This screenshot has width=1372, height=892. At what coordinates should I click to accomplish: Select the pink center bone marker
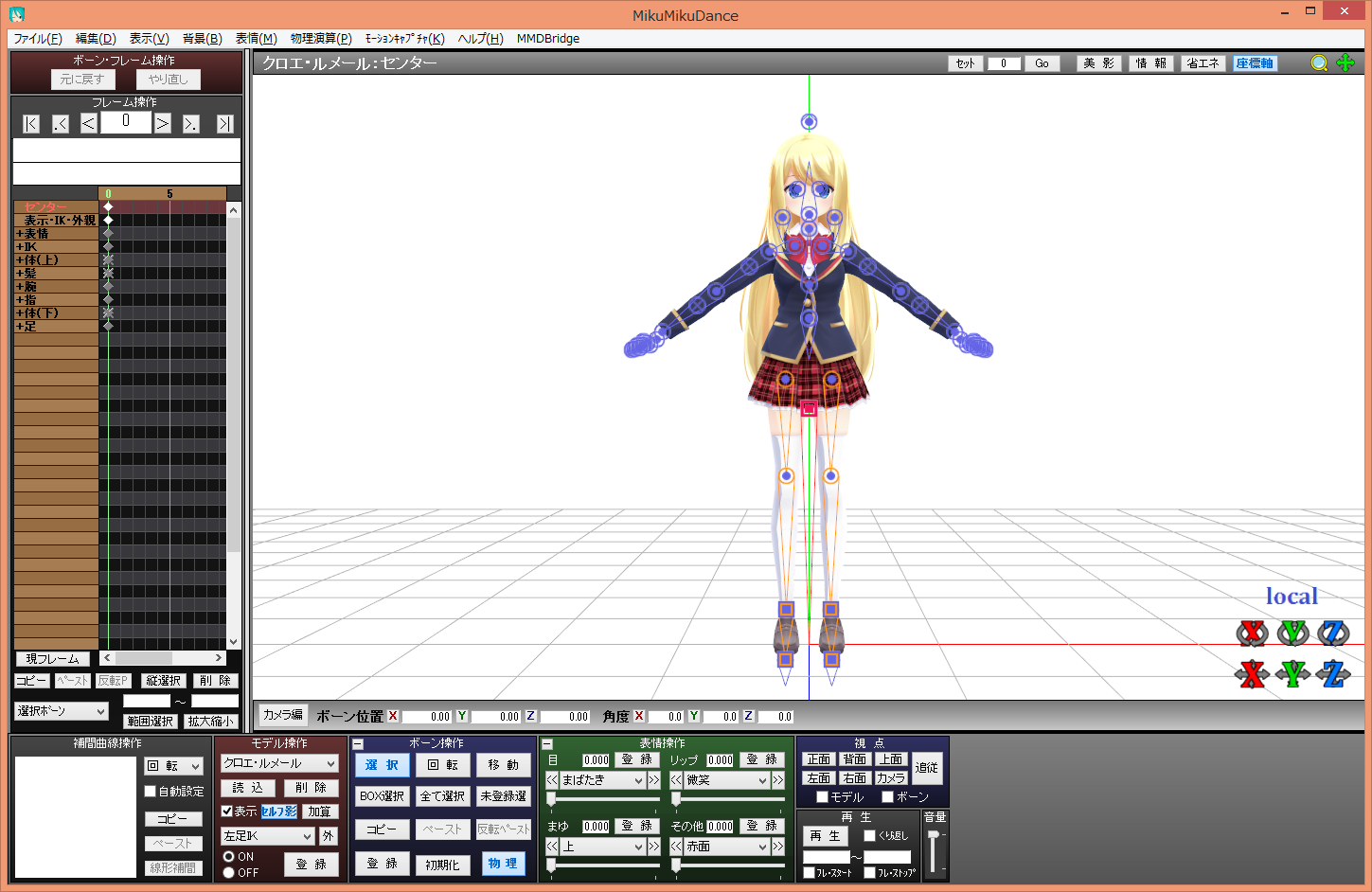[x=809, y=408]
